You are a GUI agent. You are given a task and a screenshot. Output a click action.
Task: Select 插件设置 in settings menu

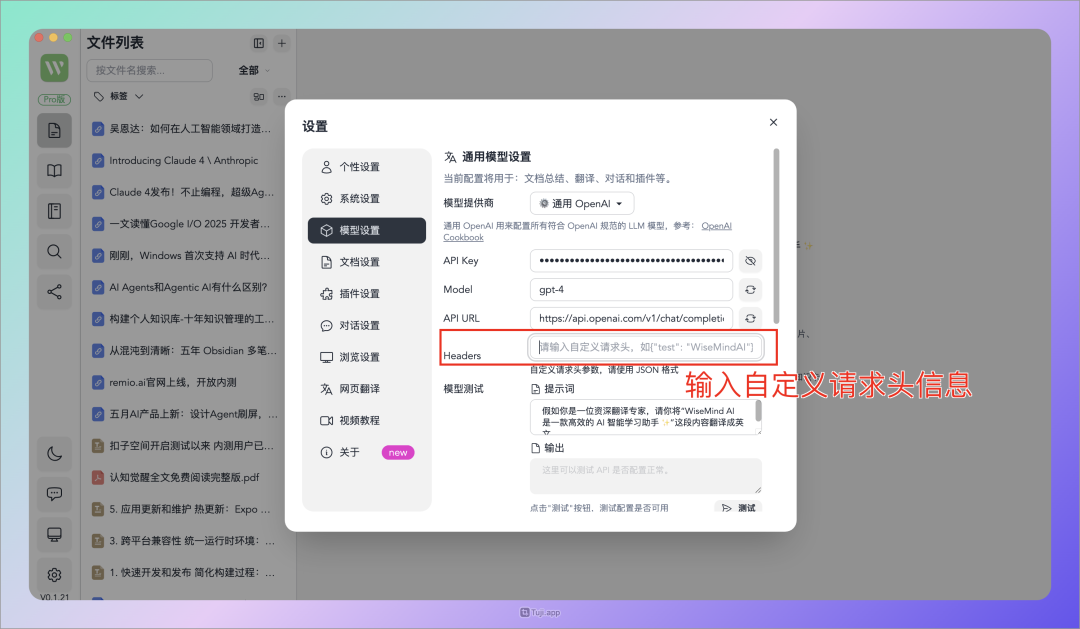click(x=366, y=293)
